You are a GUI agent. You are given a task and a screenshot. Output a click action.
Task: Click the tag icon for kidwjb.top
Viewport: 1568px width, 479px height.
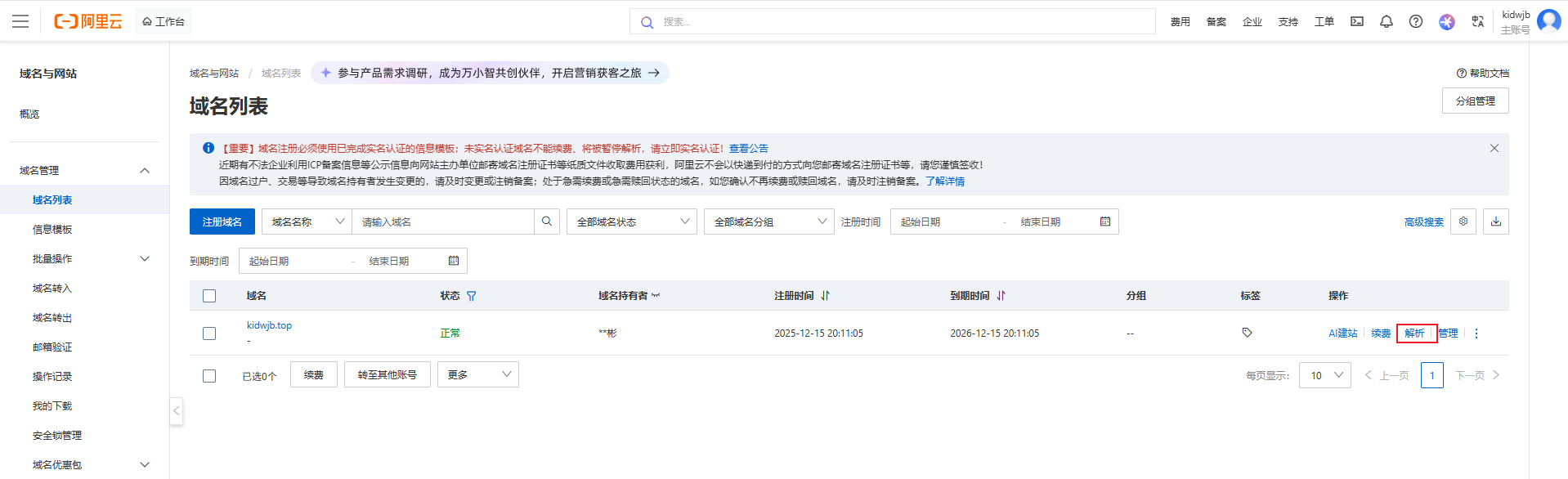point(1247,333)
